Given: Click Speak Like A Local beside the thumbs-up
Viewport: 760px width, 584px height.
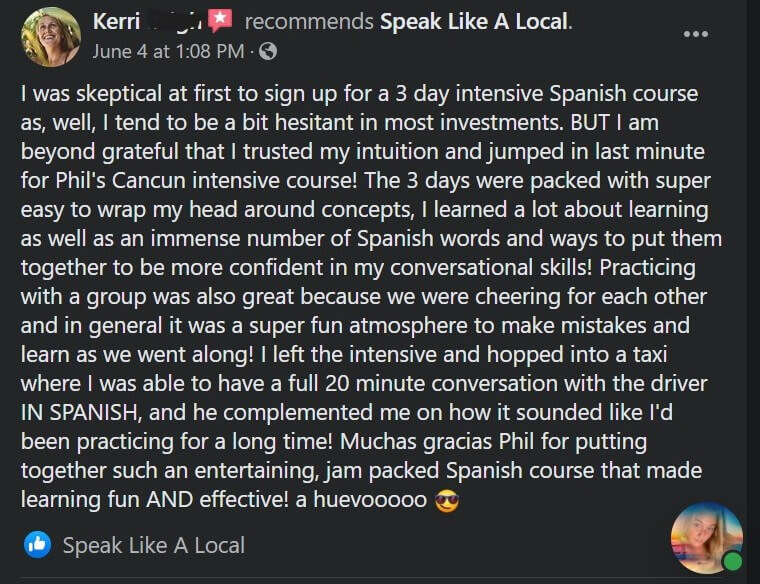Looking at the screenshot, I should [x=153, y=545].
